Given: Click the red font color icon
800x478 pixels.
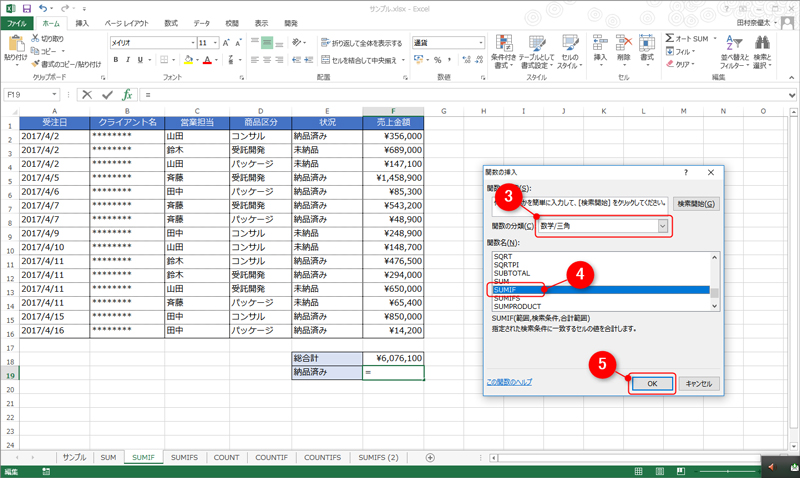Looking at the screenshot, I should (207, 60).
